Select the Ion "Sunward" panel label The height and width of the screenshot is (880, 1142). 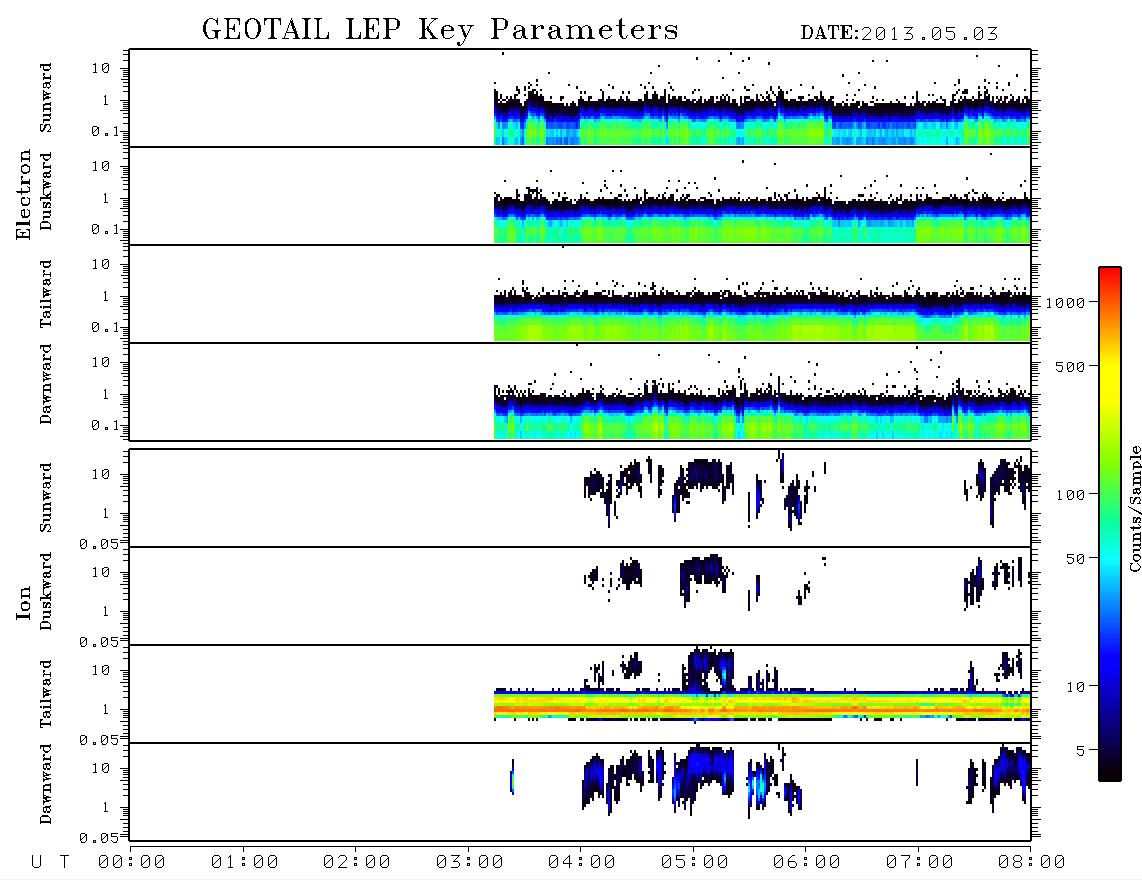point(46,498)
